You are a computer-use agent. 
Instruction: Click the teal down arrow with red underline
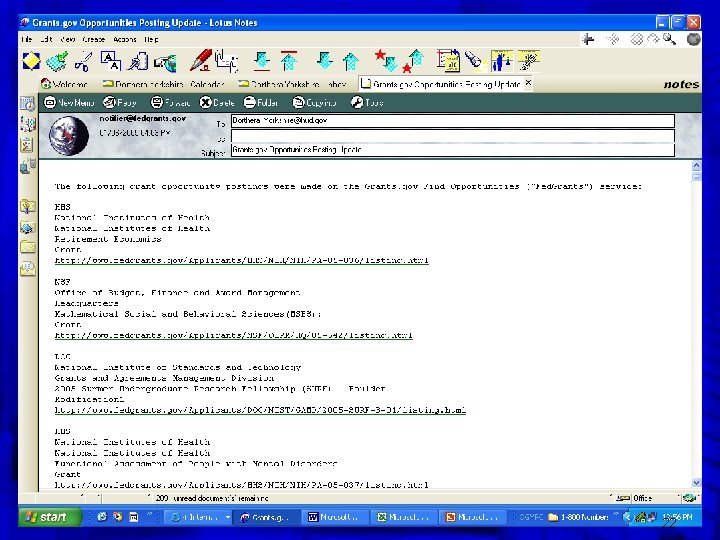point(262,61)
